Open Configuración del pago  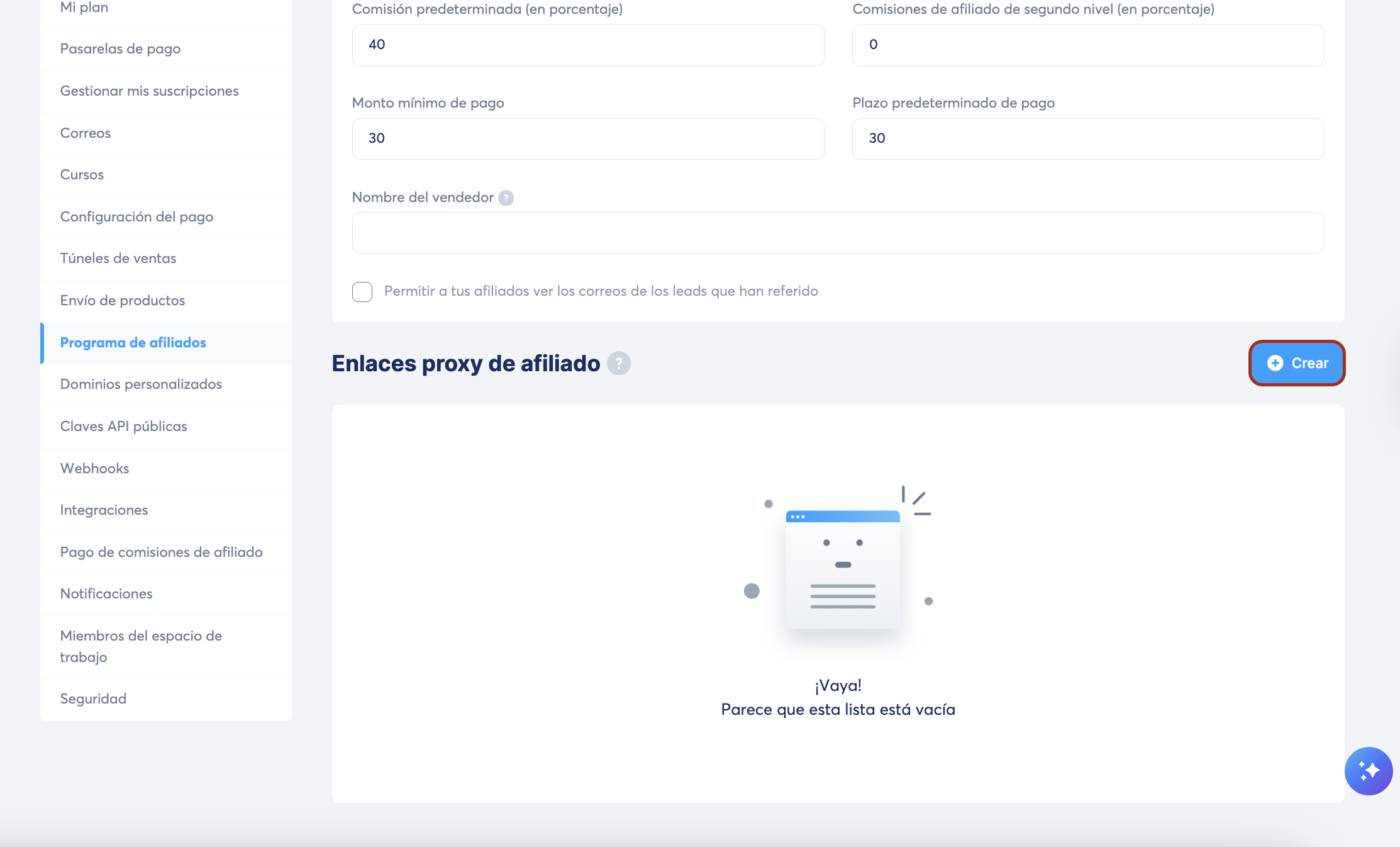click(136, 217)
